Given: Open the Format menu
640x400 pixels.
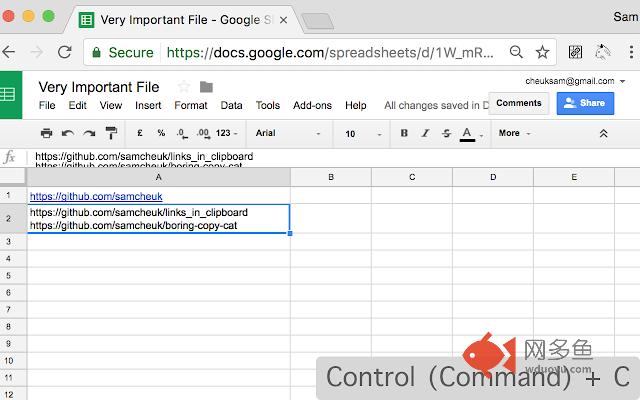Looking at the screenshot, I should tap(191, 105).
